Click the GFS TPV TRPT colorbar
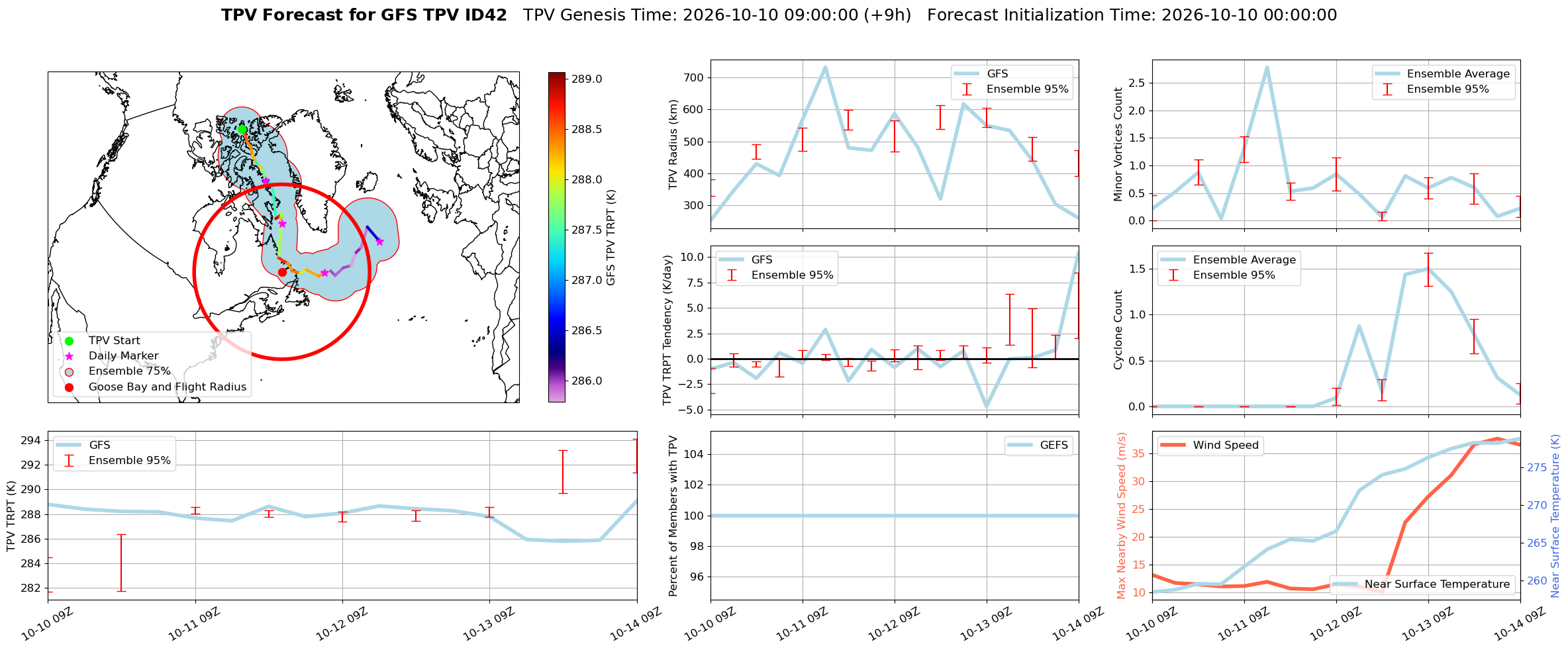This screenshot has width=1568, height=650. 557,237
